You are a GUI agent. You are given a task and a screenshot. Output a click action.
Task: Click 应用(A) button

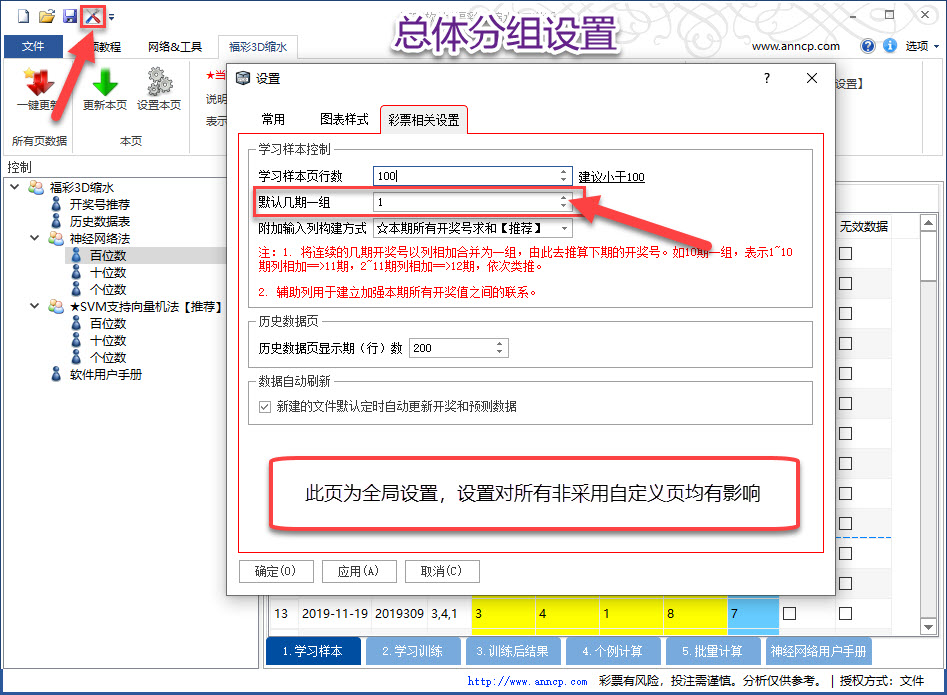pyautogui.click(x=359, y=571)
